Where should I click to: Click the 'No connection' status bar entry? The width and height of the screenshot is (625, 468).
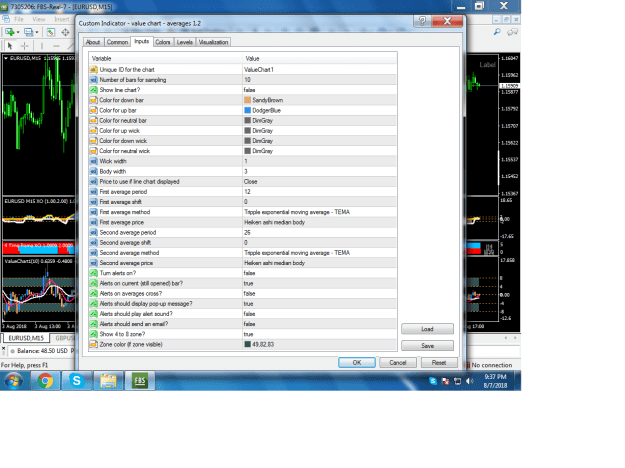coord(489,365)
